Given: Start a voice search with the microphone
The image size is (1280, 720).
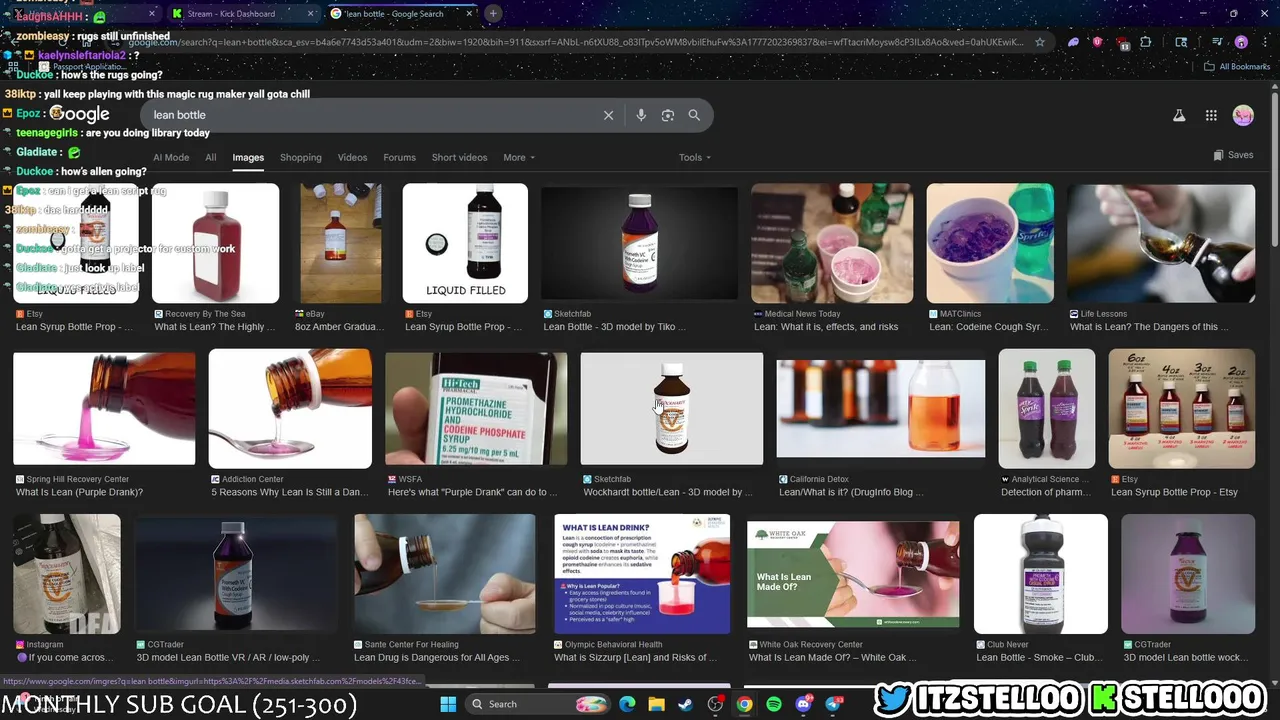Looking at the screenshot, I should 641,115.
